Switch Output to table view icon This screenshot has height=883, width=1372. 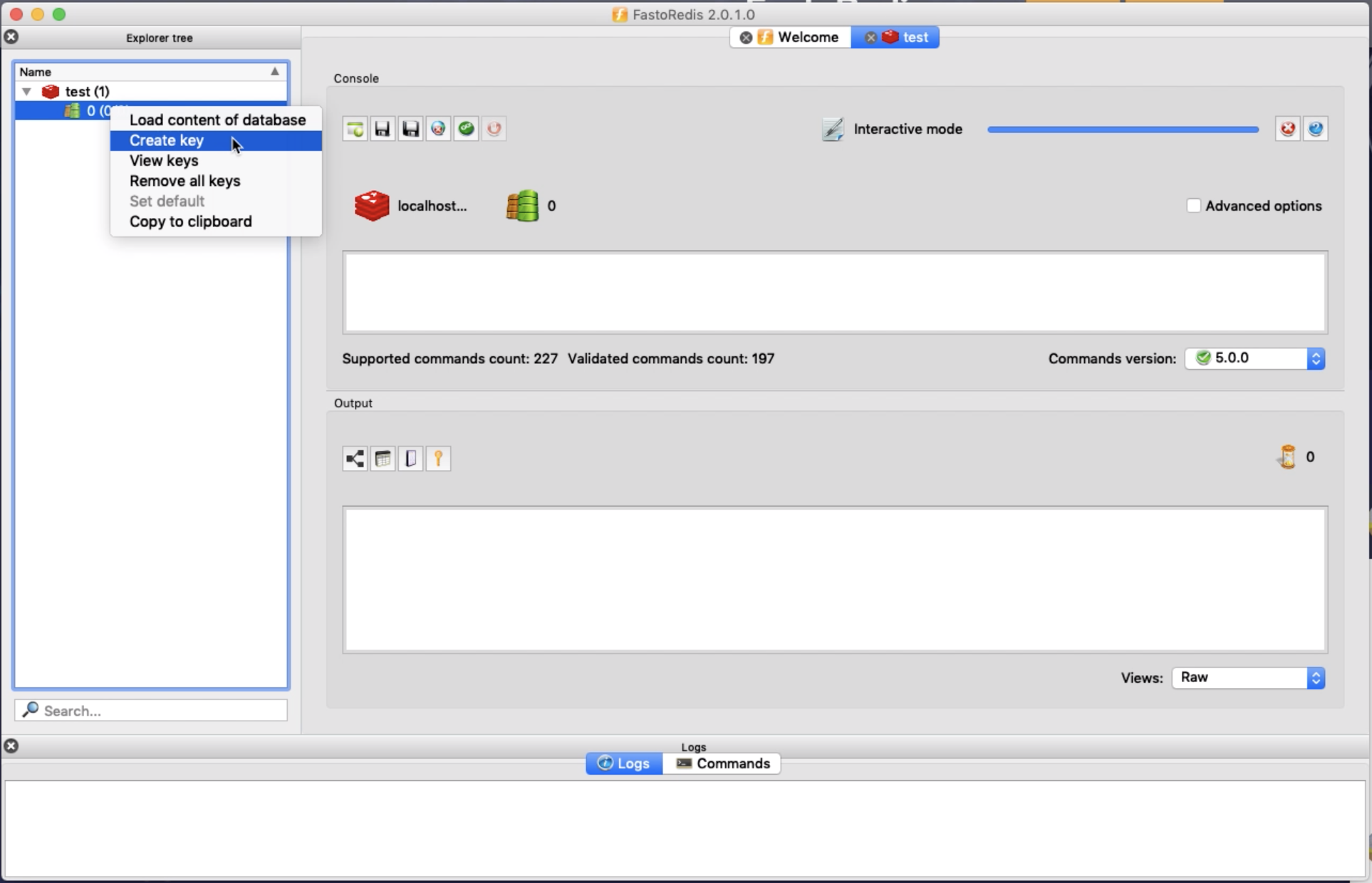coord(383,459)
